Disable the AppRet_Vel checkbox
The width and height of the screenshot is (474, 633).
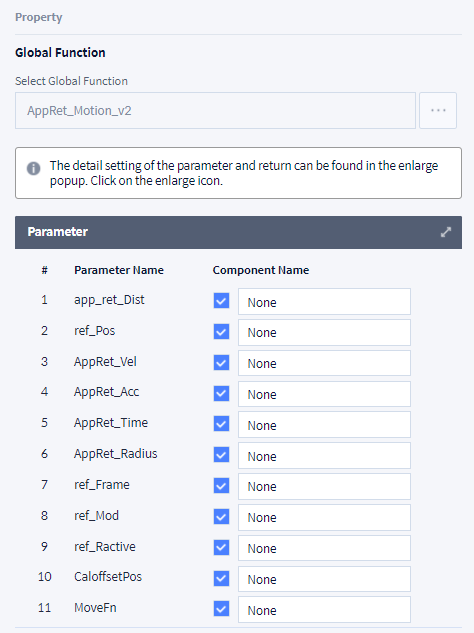(x=221, y=363)
